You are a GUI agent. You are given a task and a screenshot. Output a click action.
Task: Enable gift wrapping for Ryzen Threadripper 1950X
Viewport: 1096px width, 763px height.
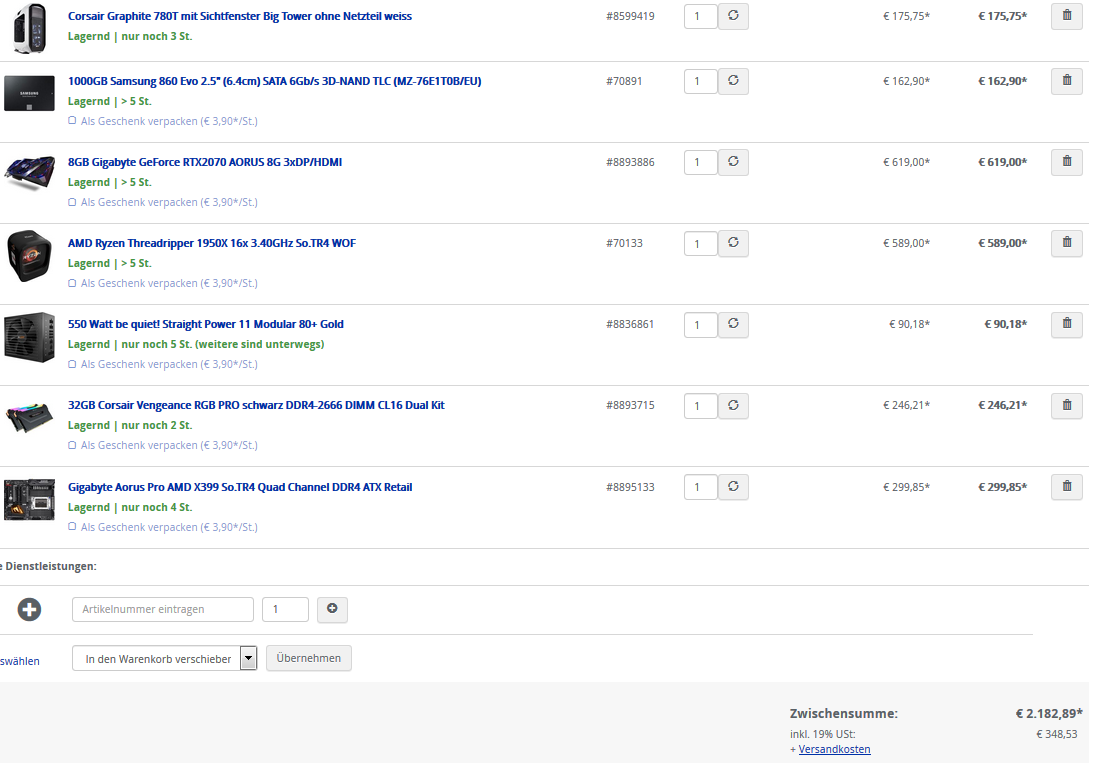72,283
